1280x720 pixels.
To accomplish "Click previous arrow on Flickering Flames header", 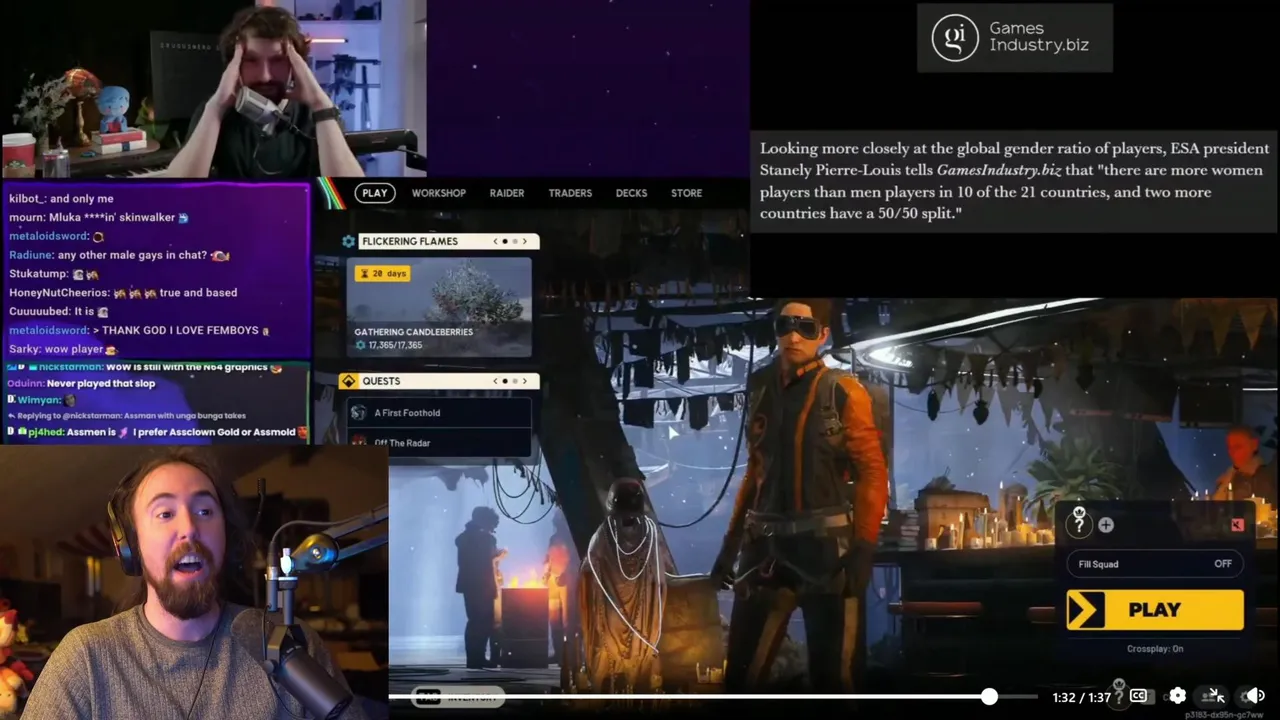I will tap(495, 241).
